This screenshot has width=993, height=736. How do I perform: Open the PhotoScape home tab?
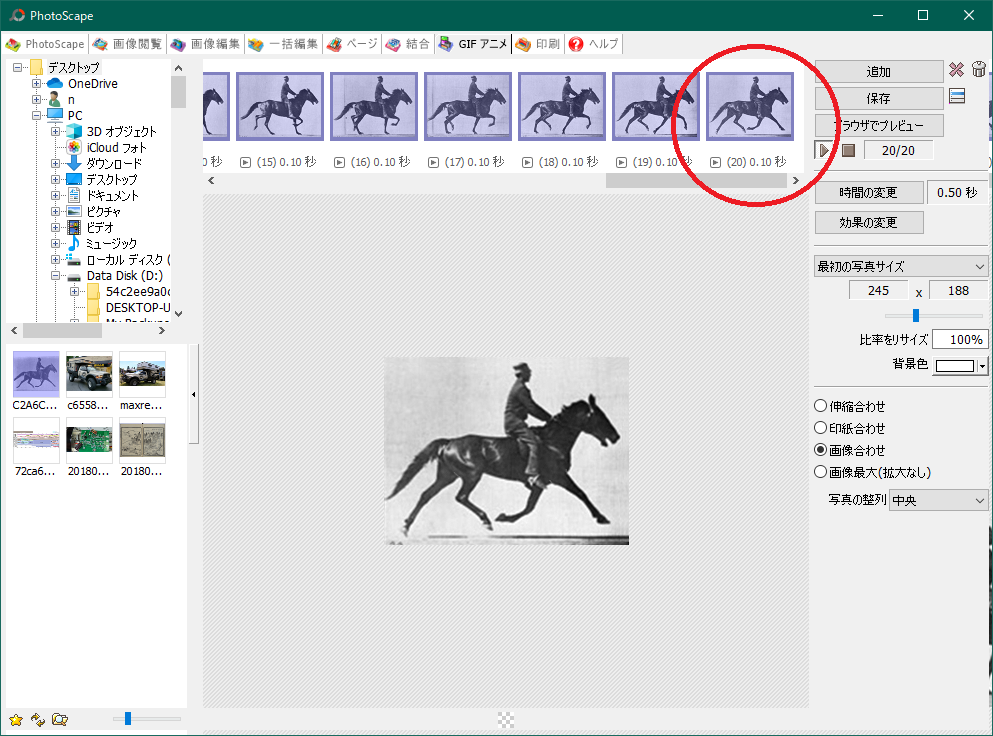[45, 44]
